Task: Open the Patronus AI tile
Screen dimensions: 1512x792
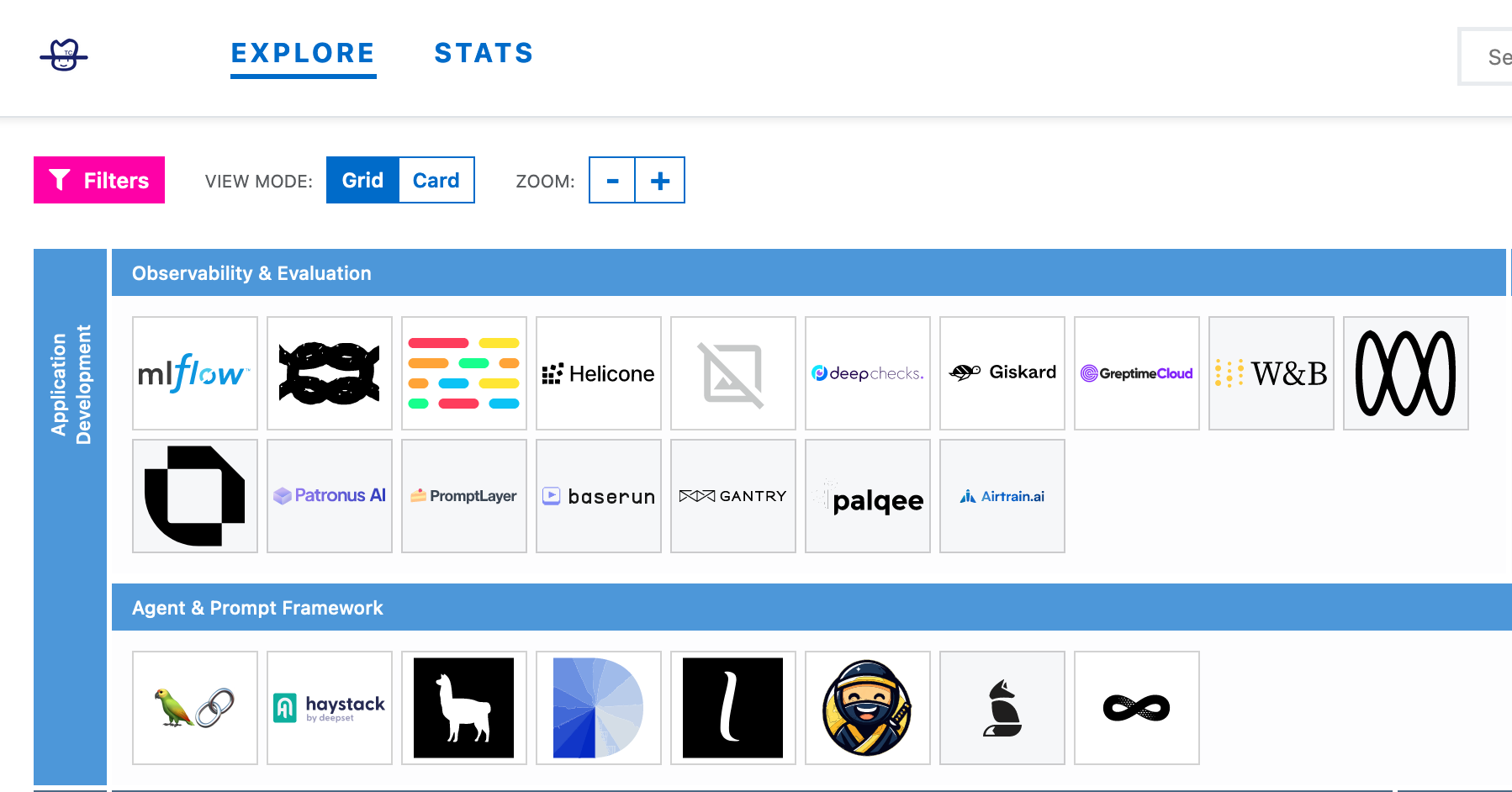Action: (x=330, y=496)
